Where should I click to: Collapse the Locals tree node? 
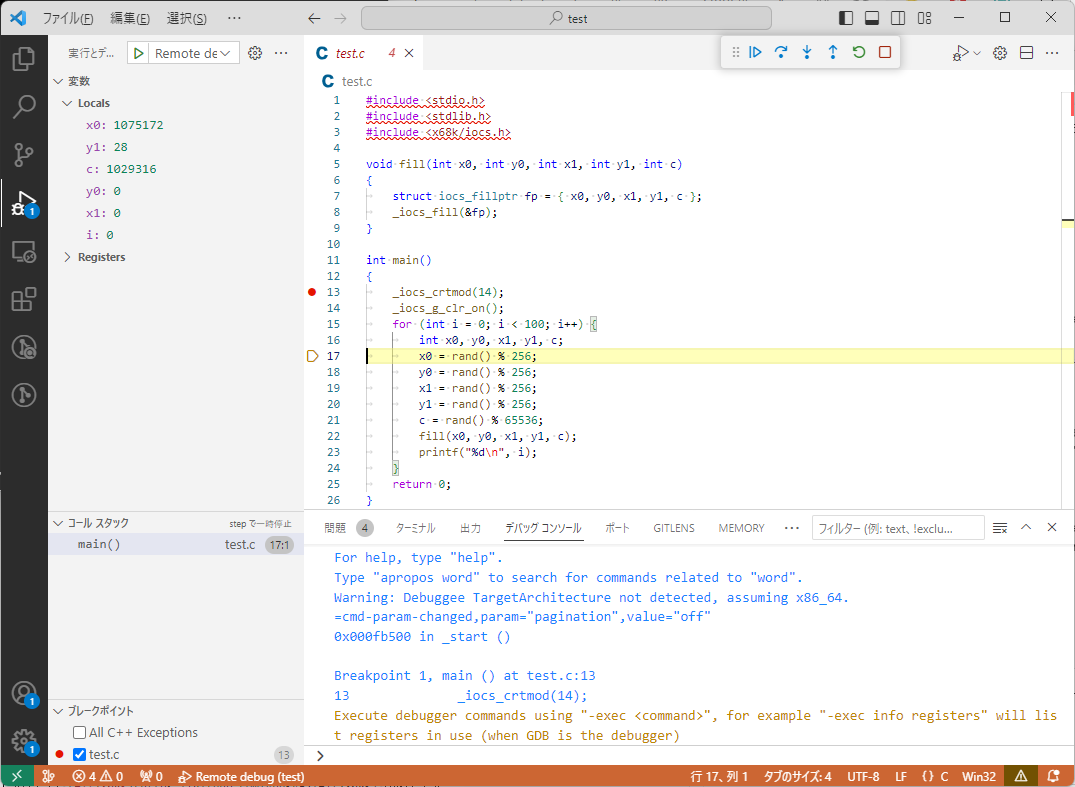tap(67, 103)
